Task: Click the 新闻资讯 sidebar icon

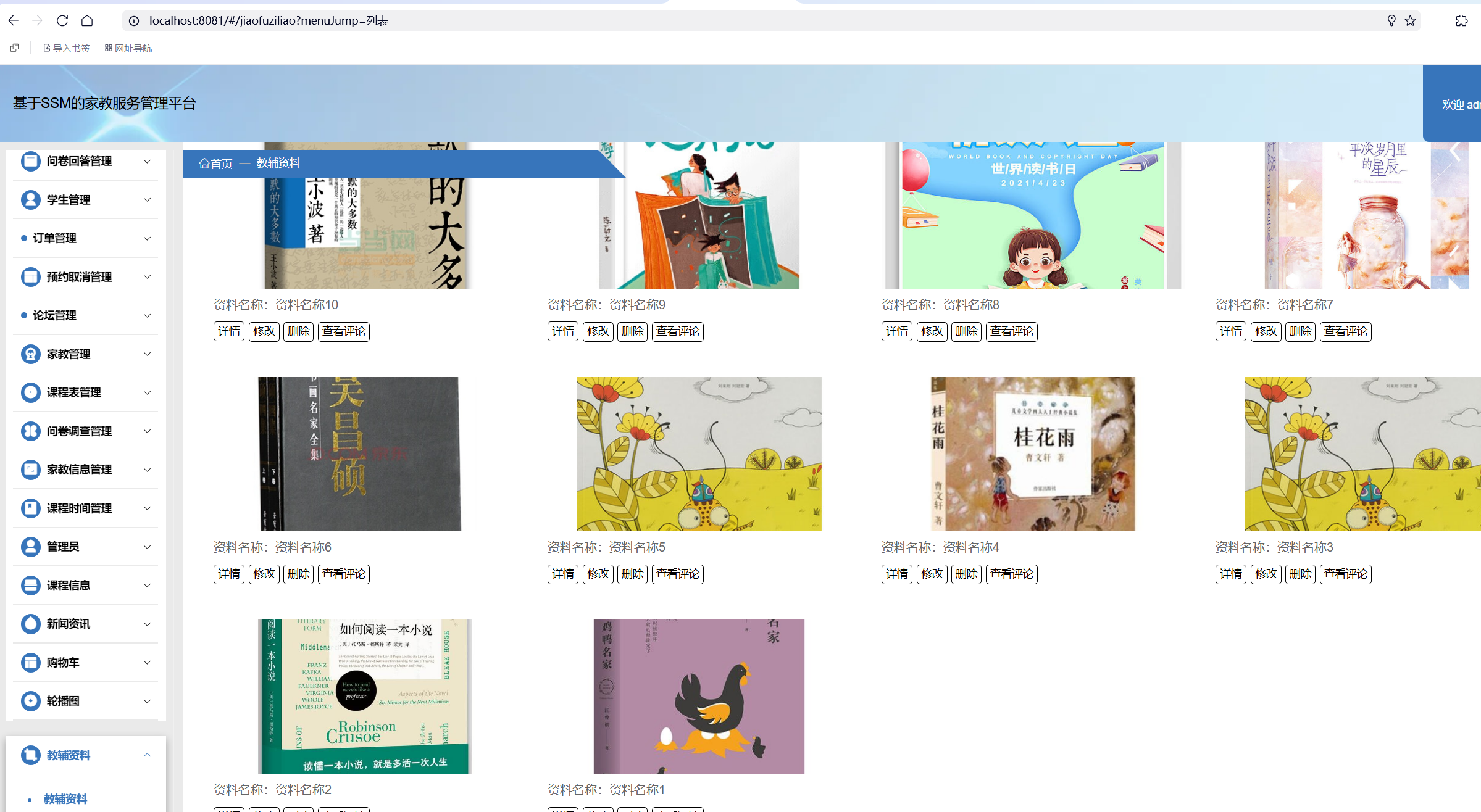Action: [30, 624]
